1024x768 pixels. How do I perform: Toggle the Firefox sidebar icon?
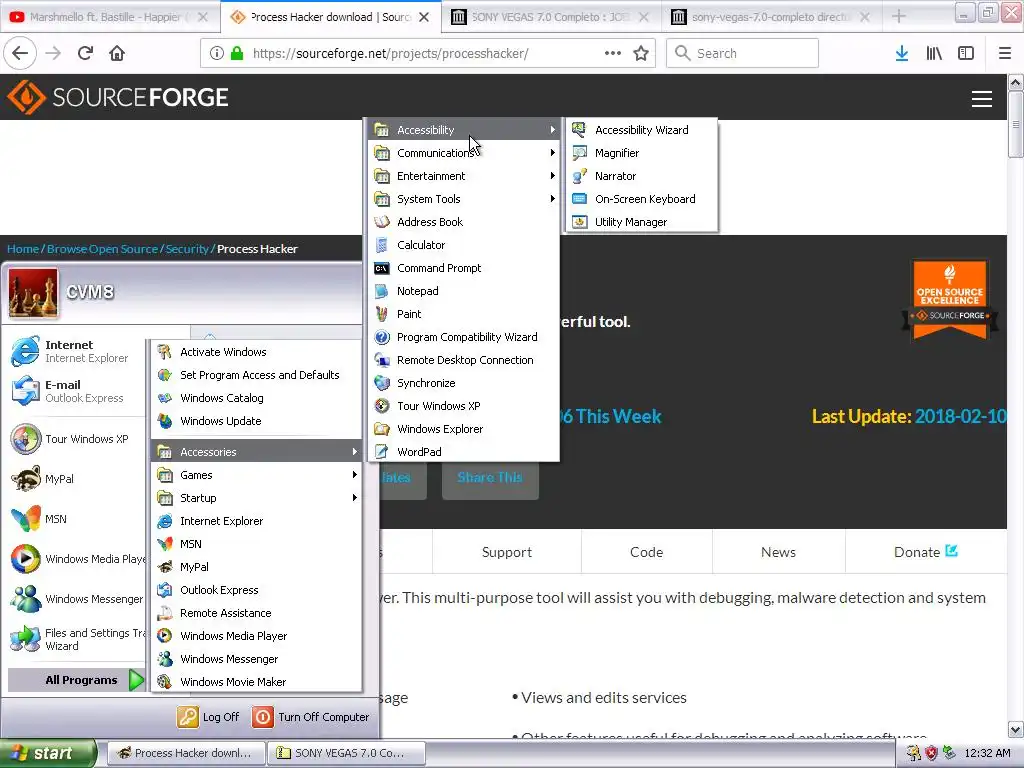[966, 53]
